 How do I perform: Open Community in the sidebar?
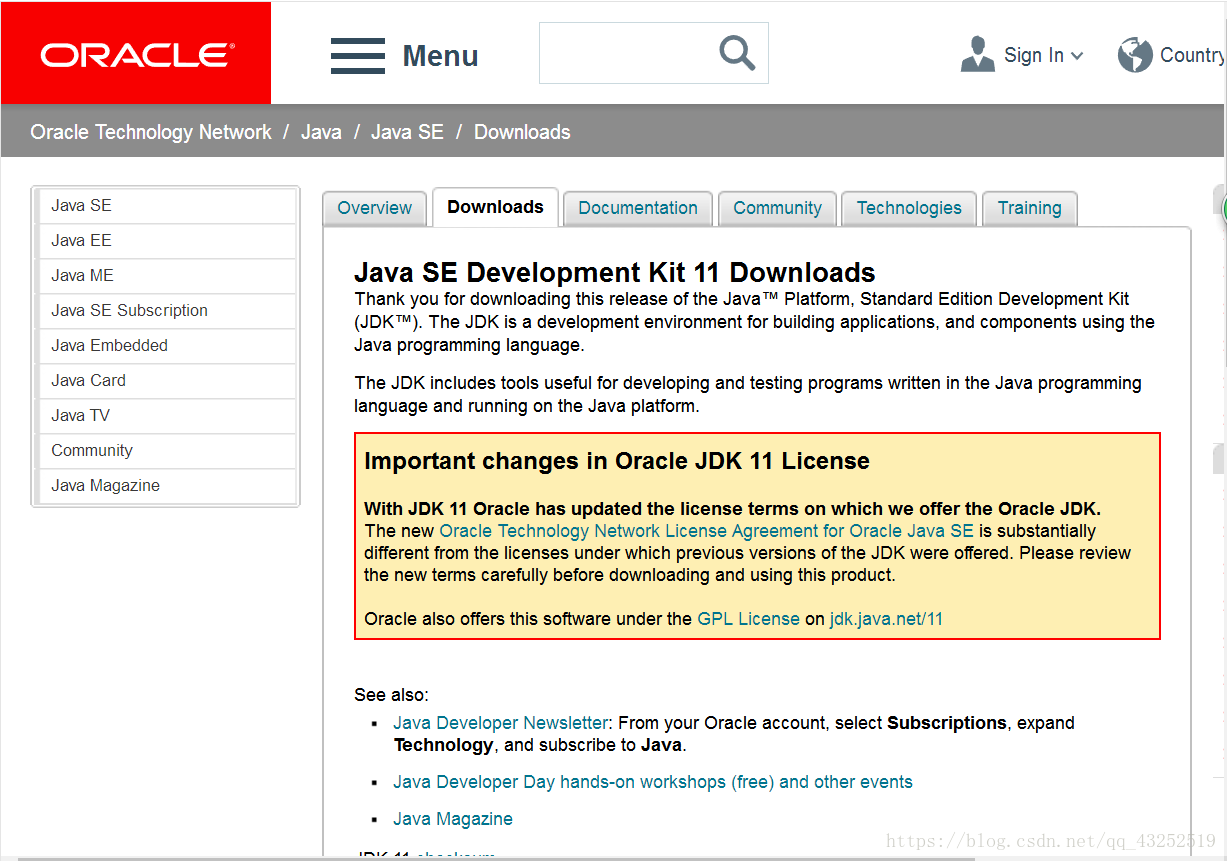click(167, 451)
